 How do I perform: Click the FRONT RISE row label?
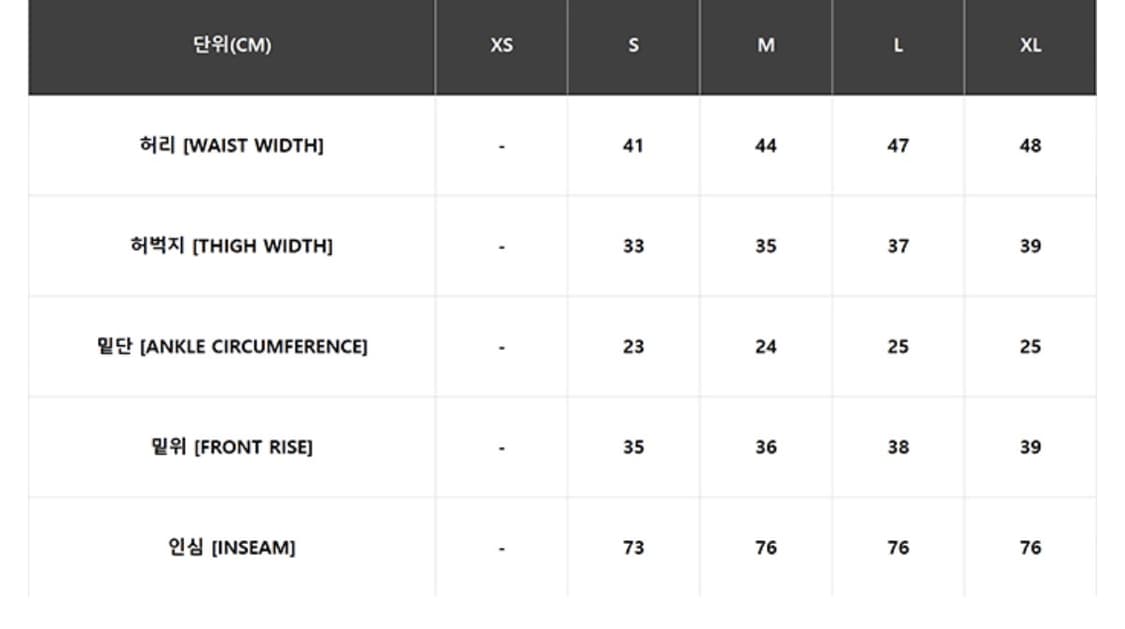point(232,447)
